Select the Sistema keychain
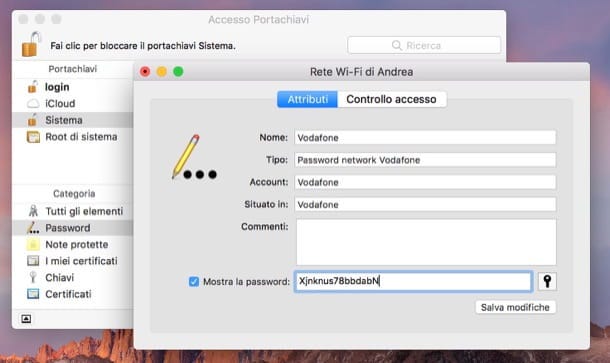 coord(73,120)
